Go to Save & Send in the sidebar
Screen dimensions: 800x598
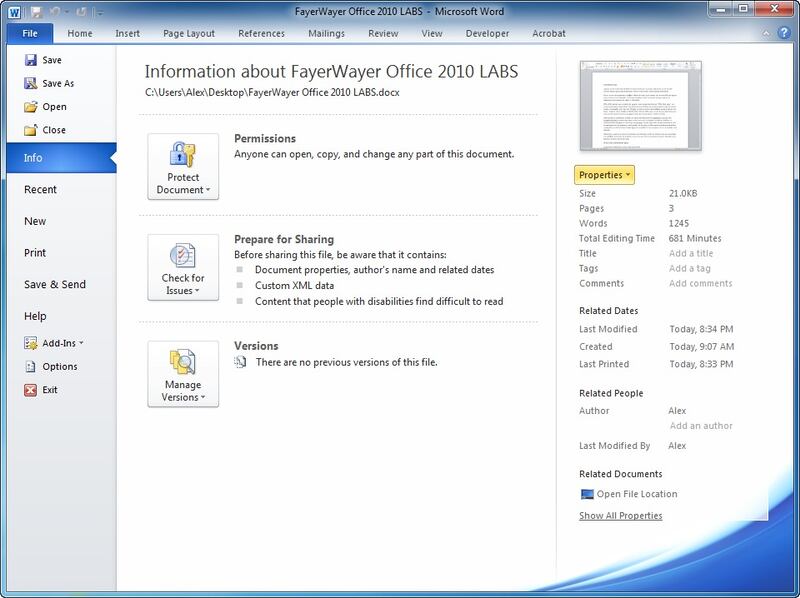coord(55,285)
